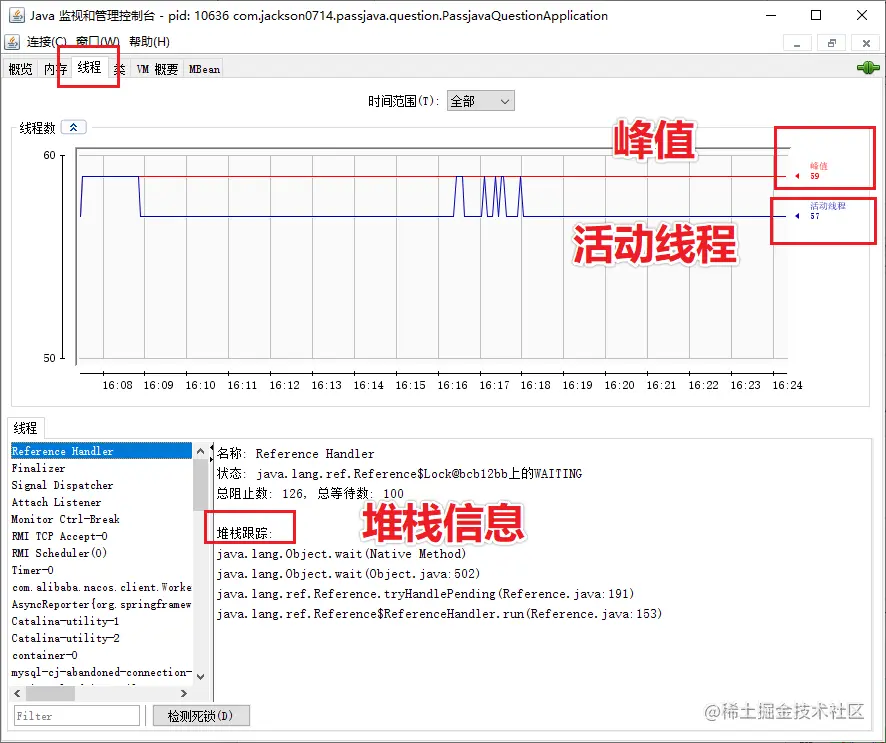The width and height of the screenshot is (886, 743).
Task: Open the MBean tab
Action: [204, 69]
